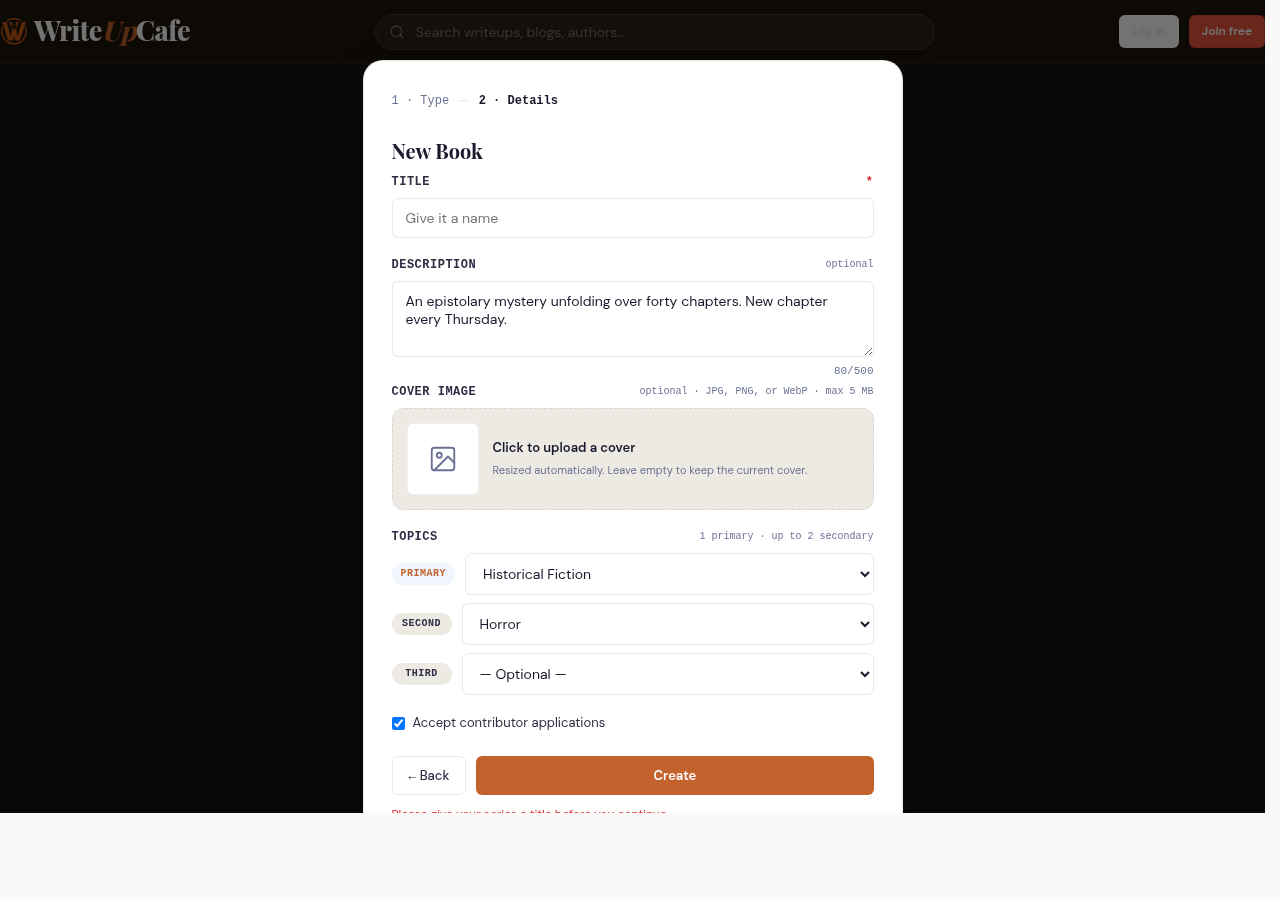Open the Primary topic dropdown
Viewport: 1280px width, 900px height.
click(669, 574)
